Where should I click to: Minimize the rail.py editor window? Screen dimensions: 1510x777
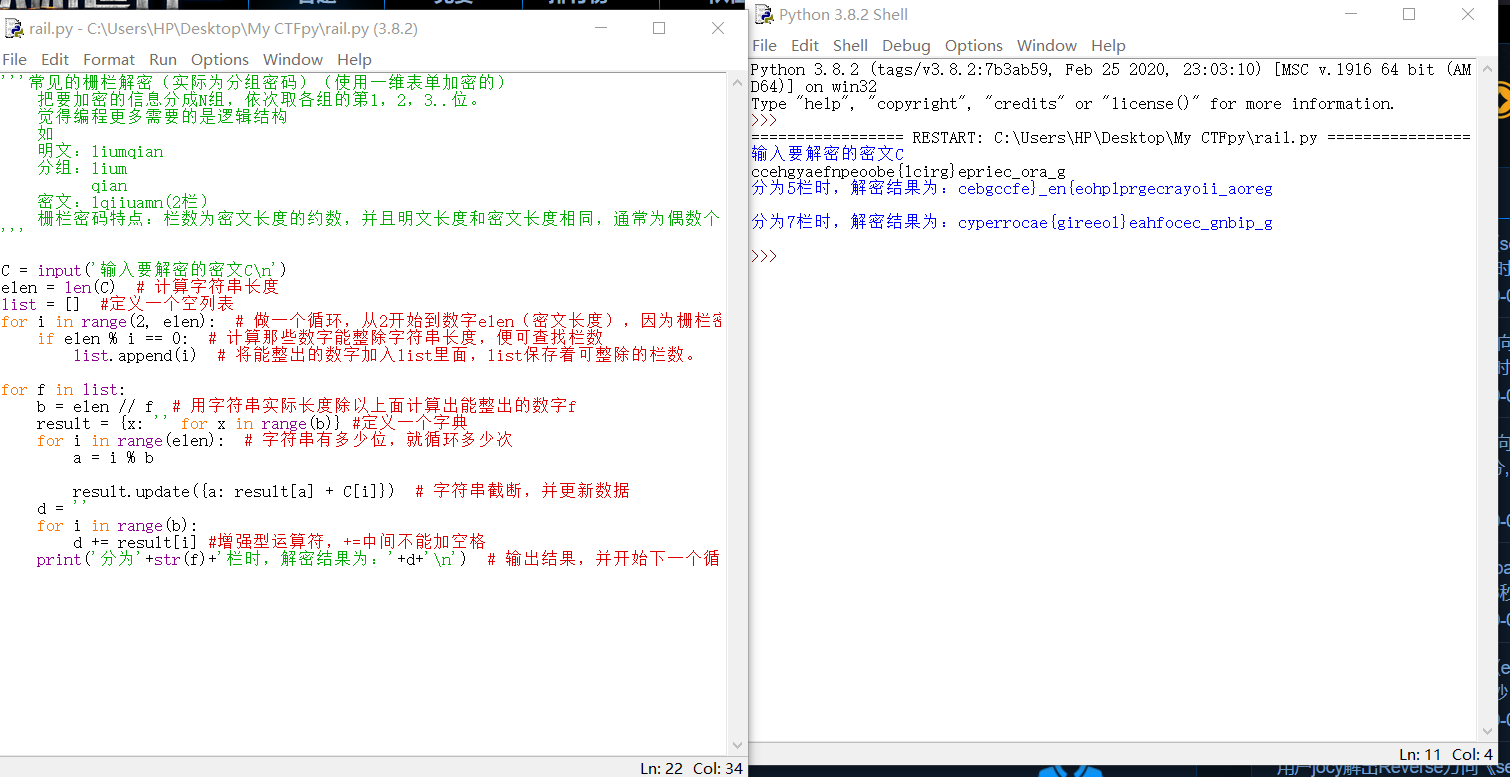[x=599, y=28]
